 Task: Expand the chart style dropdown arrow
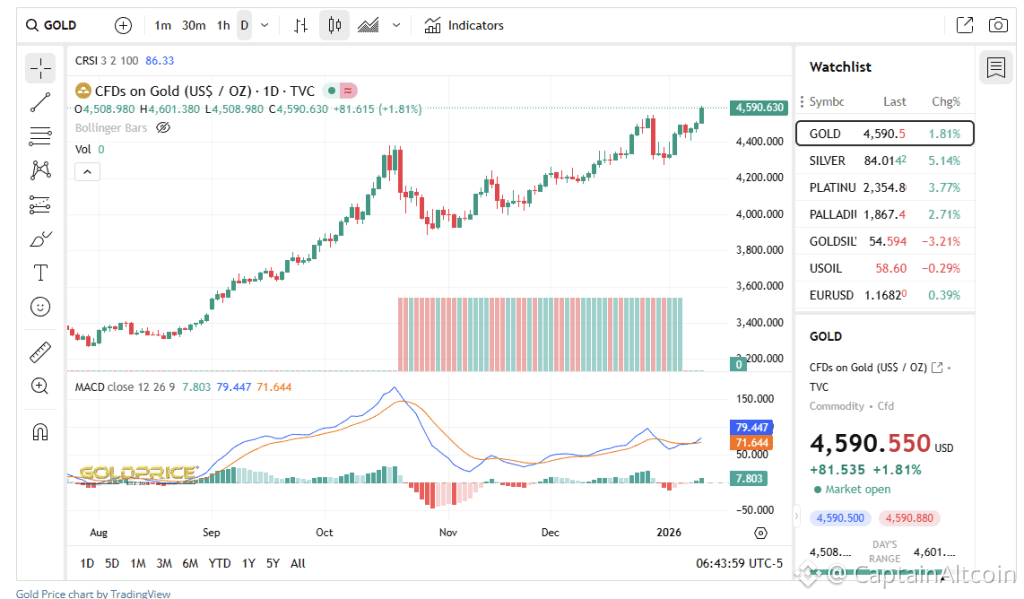pyautogui.click(x=397, y=25)
